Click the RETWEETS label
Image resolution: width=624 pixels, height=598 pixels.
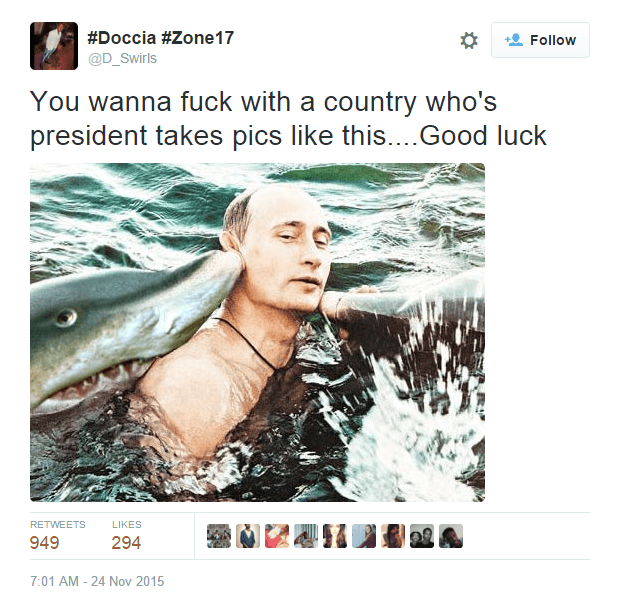pyautogui.click(x=58, y=524)
